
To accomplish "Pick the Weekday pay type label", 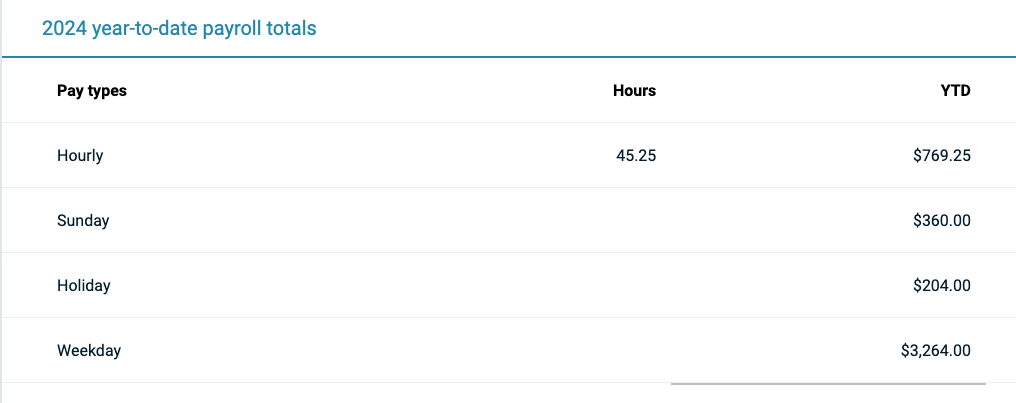I will click(x=89, y=351).
